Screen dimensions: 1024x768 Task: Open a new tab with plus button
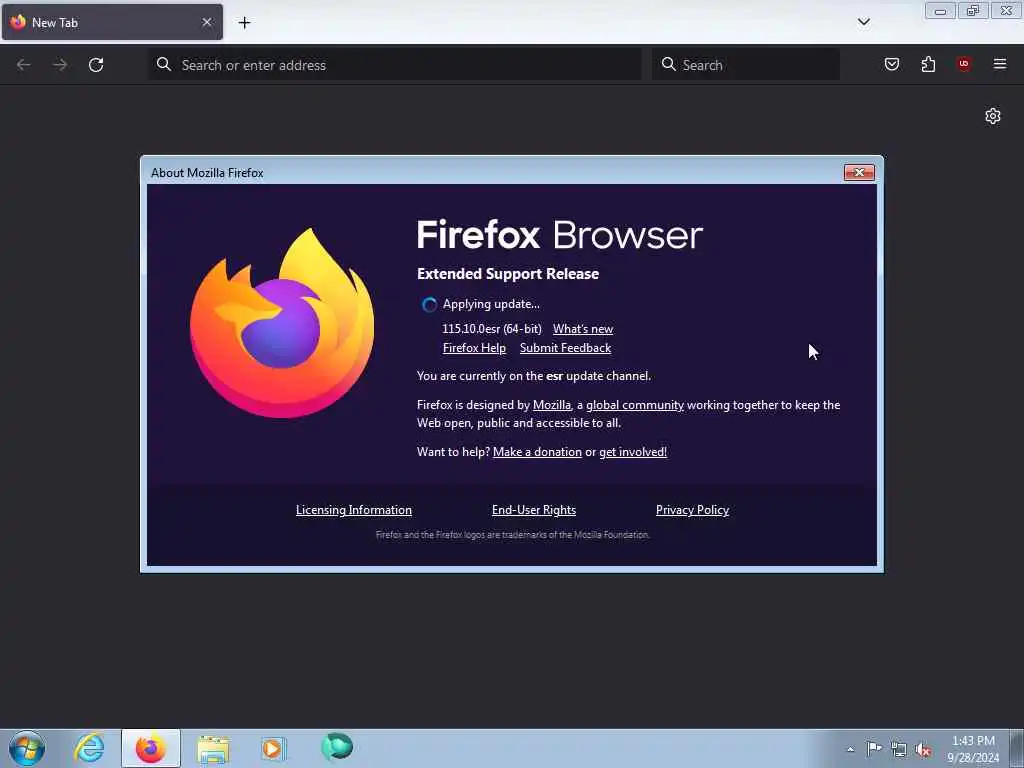tap(244, 23)
